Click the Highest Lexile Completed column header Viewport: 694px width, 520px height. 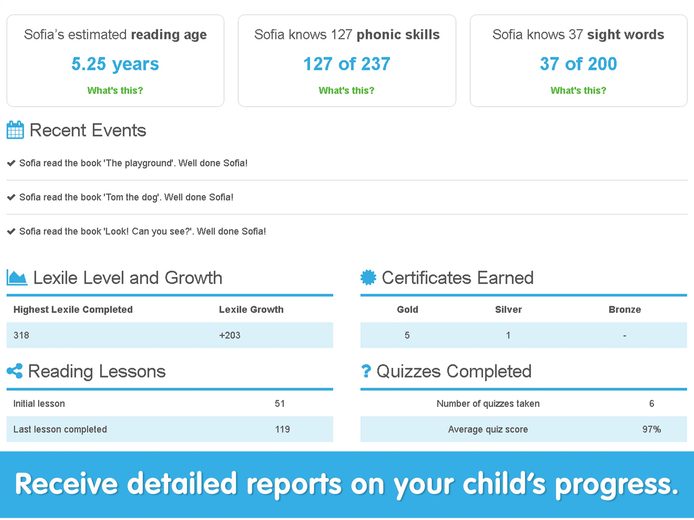73,309
